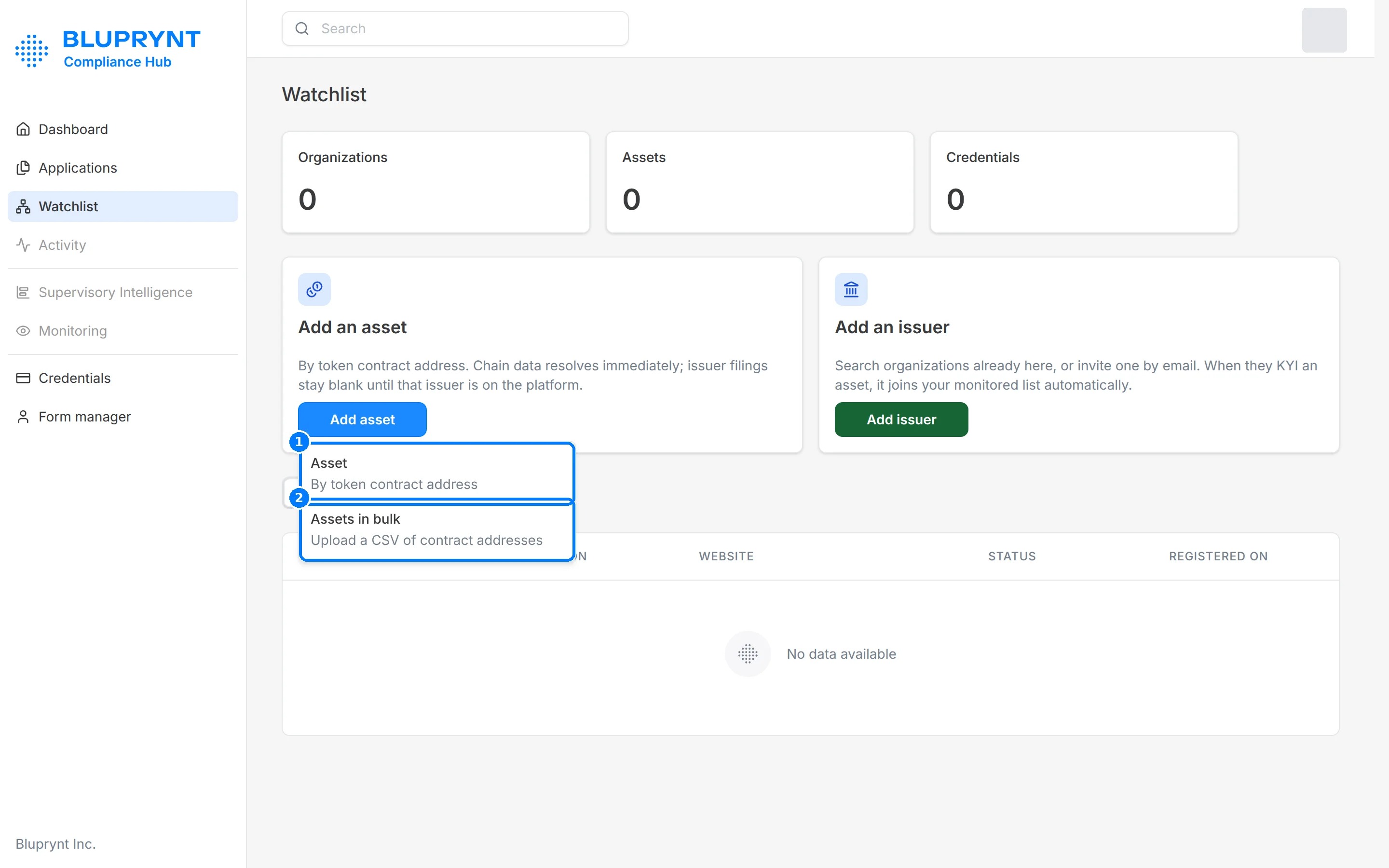Click the Compliance Hub subtitle text
This screenshot has width=1389, height=868.
pyautogui.click(x=118, y=61)
